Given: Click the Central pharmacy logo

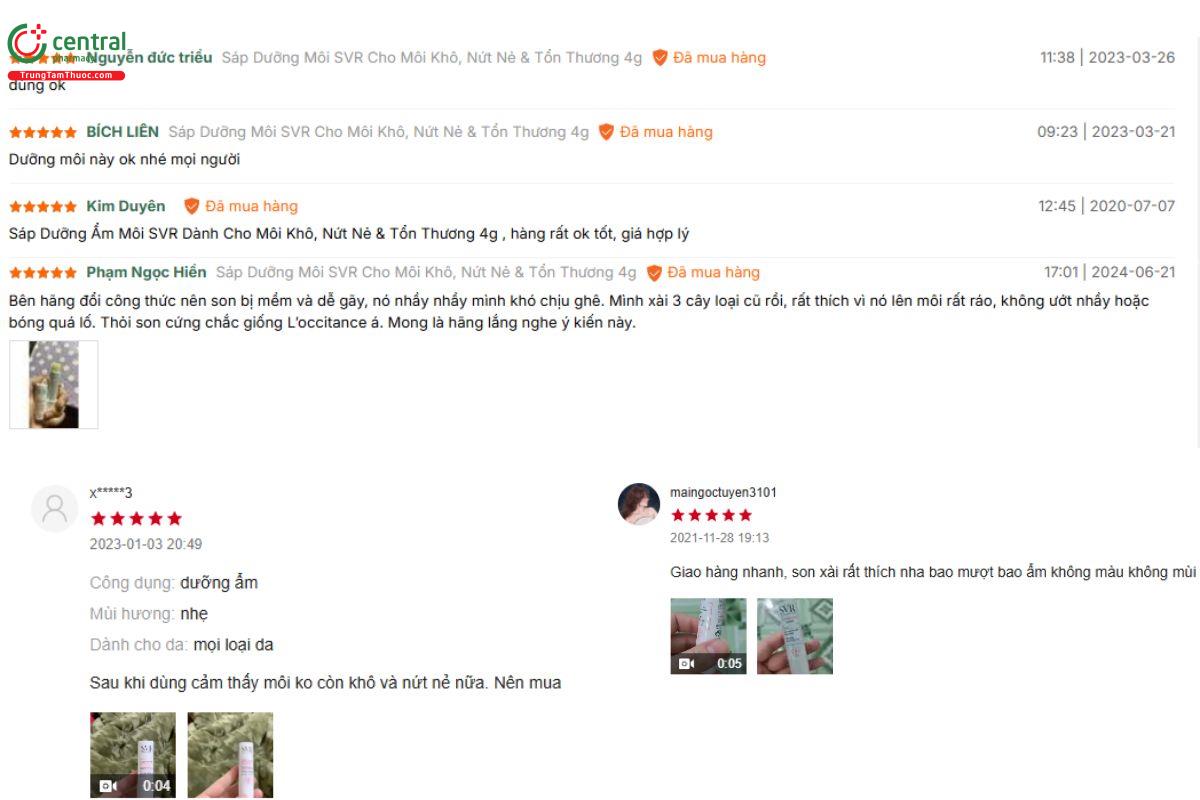Looking at the screenshot, I should (67, 50).
